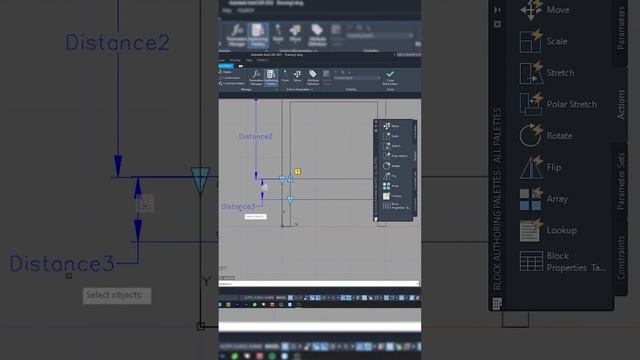The height and width of the screenshot is (360, 640).
Task: Expand the Action Parameters panel title
Action: [300, 89]
